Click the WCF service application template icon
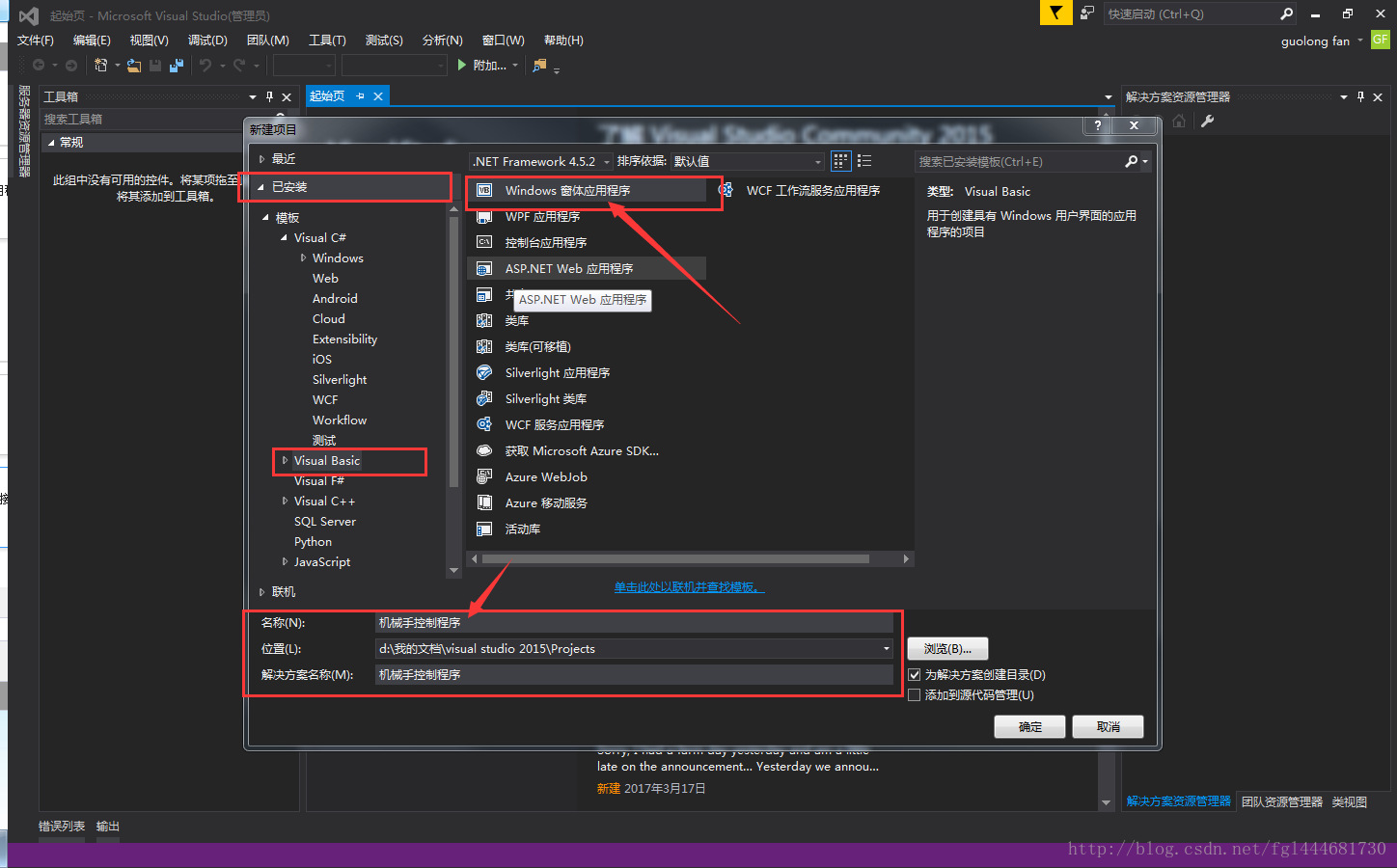The image size is (1397, 868). click(x=484, y=424)
